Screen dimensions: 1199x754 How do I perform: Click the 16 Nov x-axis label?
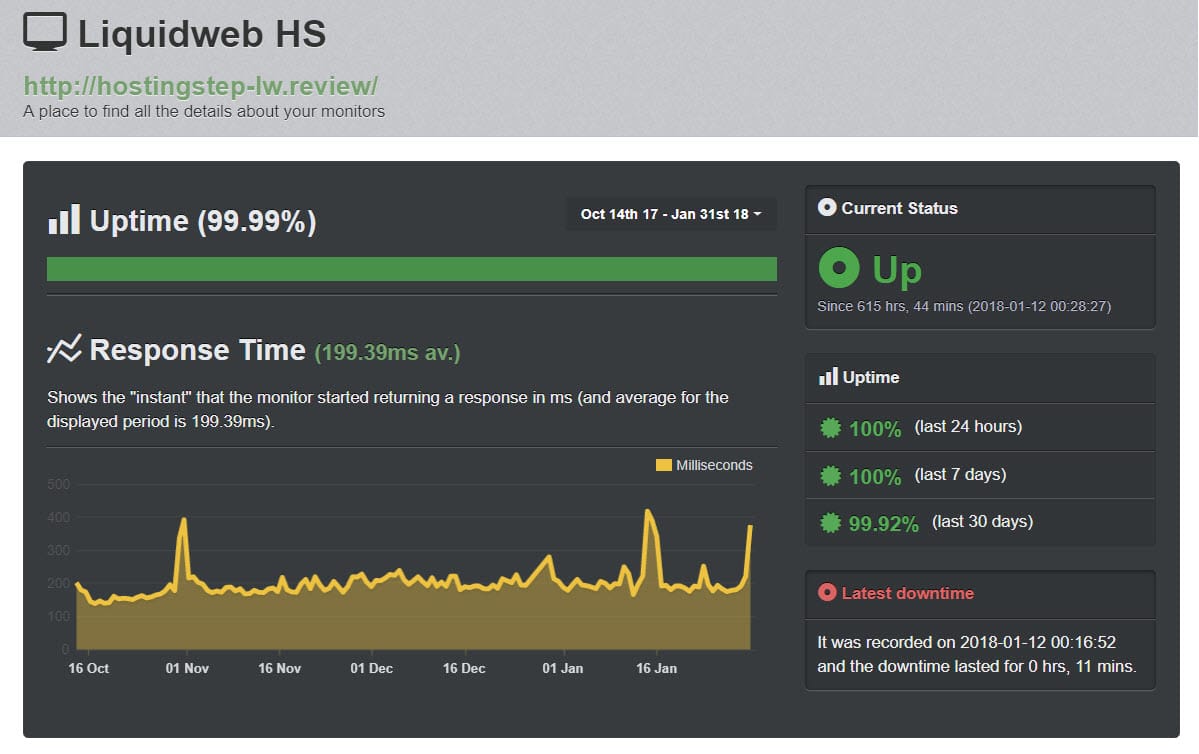279,668
